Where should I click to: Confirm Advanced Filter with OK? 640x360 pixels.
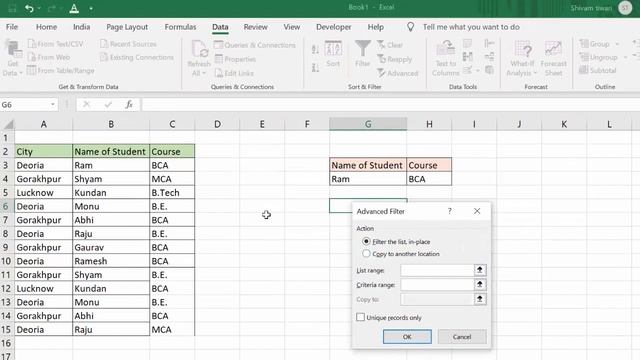point(407,337)
